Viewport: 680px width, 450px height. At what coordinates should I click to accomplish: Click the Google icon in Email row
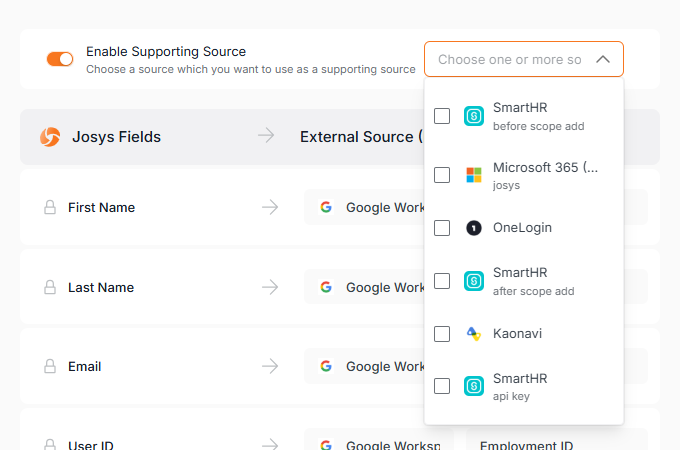[326, 366]
